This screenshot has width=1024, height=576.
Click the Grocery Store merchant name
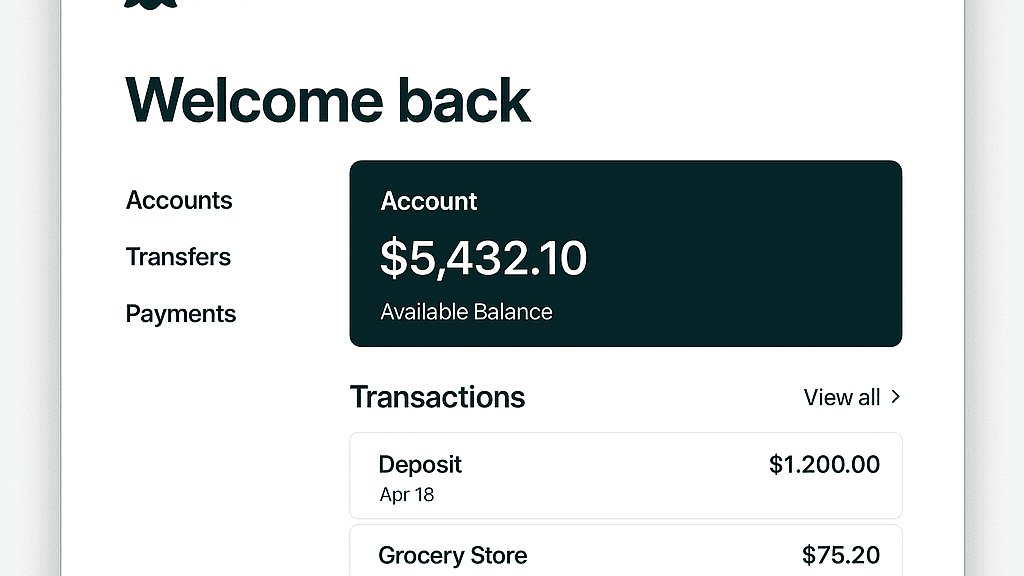(452, 555)
